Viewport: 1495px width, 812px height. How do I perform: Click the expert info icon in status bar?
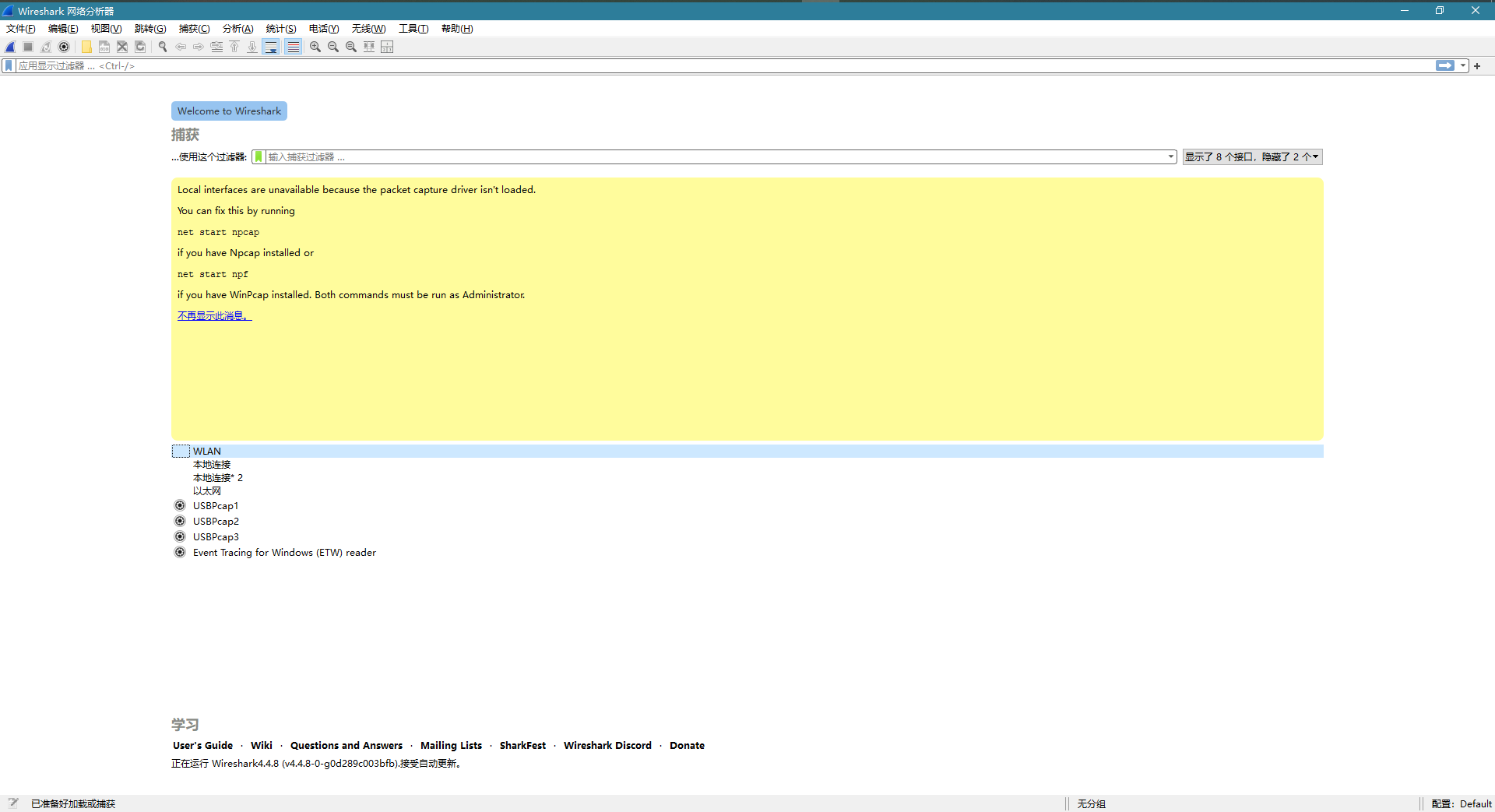coord(13,803)
